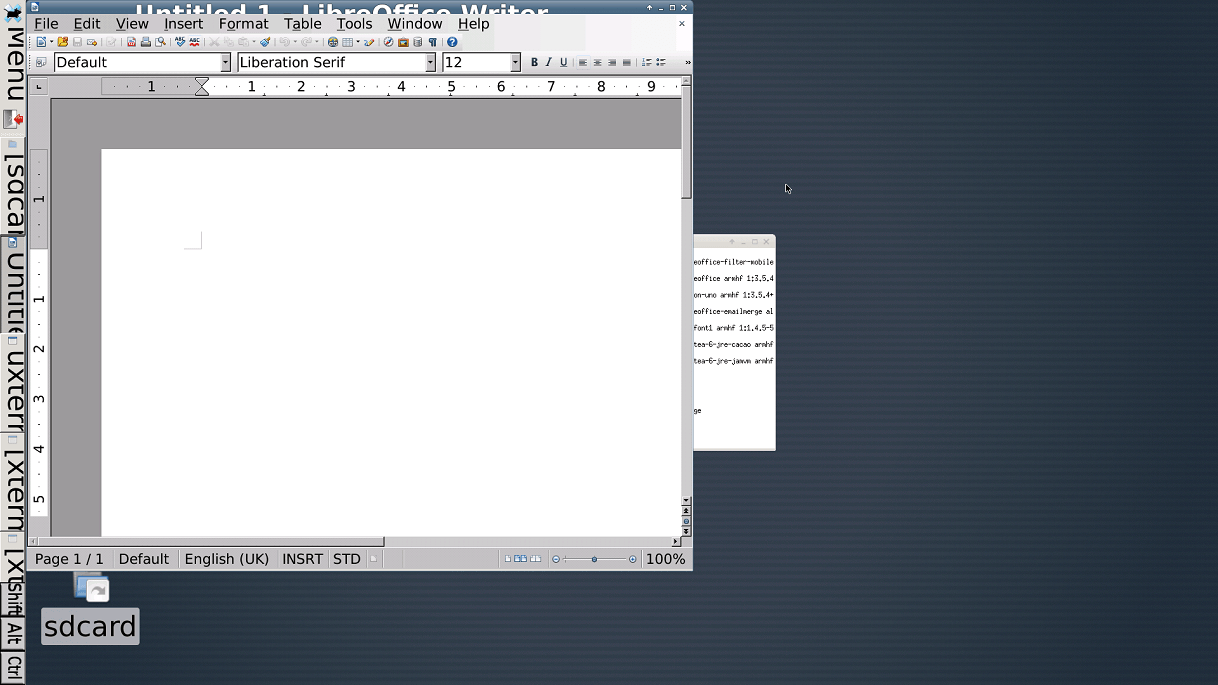1218x685 pixels.
Task: Toggle Underline formatting
Action: (x=563, y=62)
